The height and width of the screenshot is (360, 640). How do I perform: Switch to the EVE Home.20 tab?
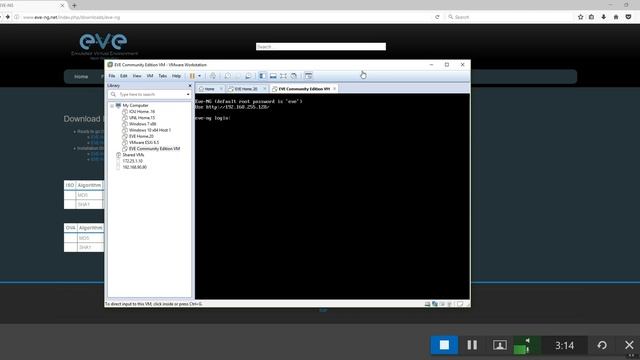(x=246, y=89)
